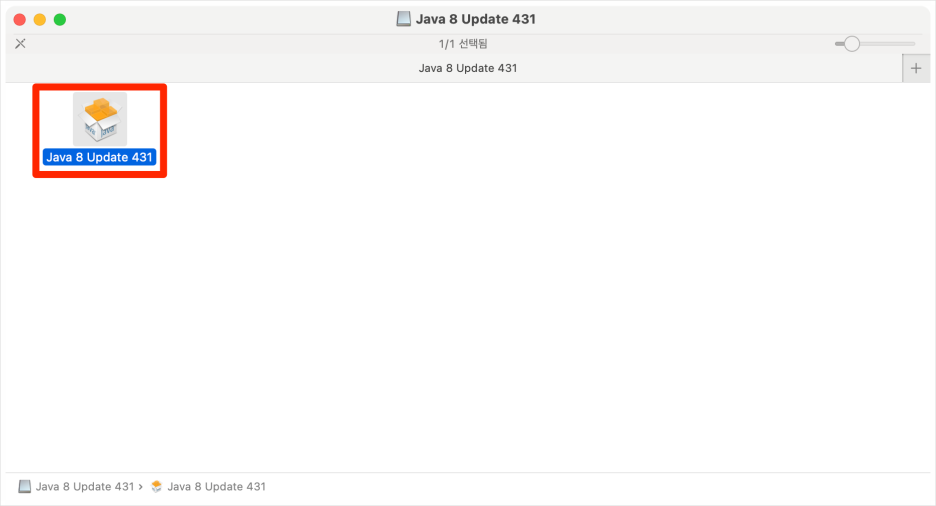Close the selection bar with the X icon

(x=20, y=44)
